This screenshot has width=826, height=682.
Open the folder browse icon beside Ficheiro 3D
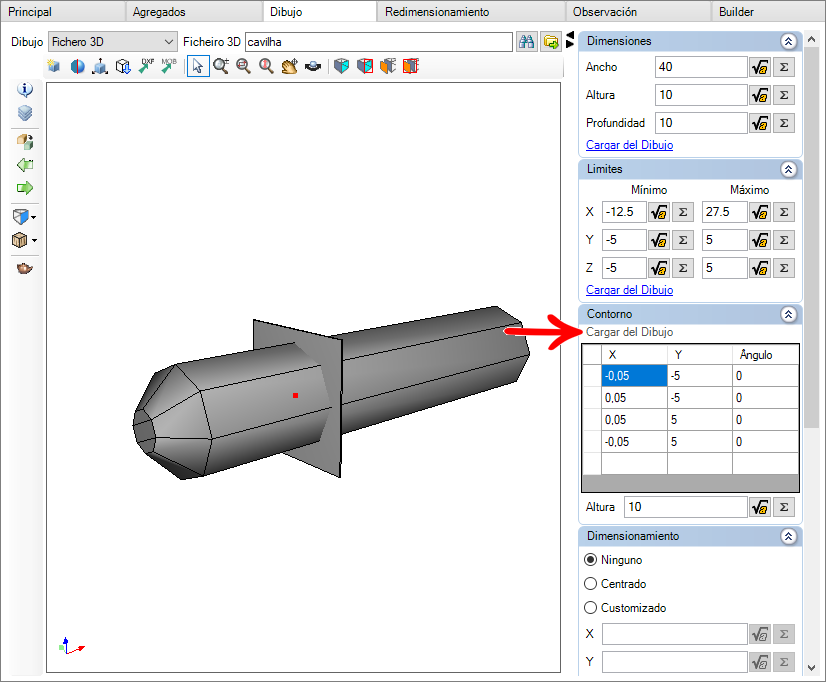tap(550, 42)
